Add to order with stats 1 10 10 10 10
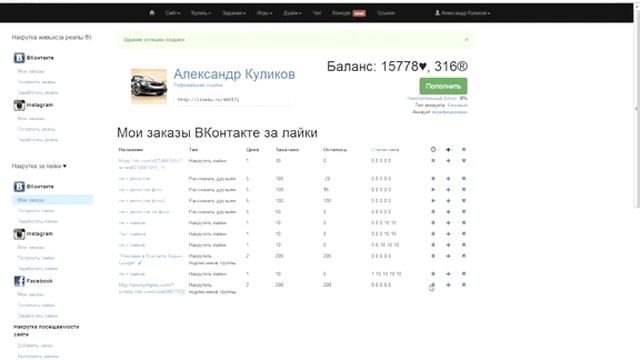640x360 pixels. [x=448, y=274]
